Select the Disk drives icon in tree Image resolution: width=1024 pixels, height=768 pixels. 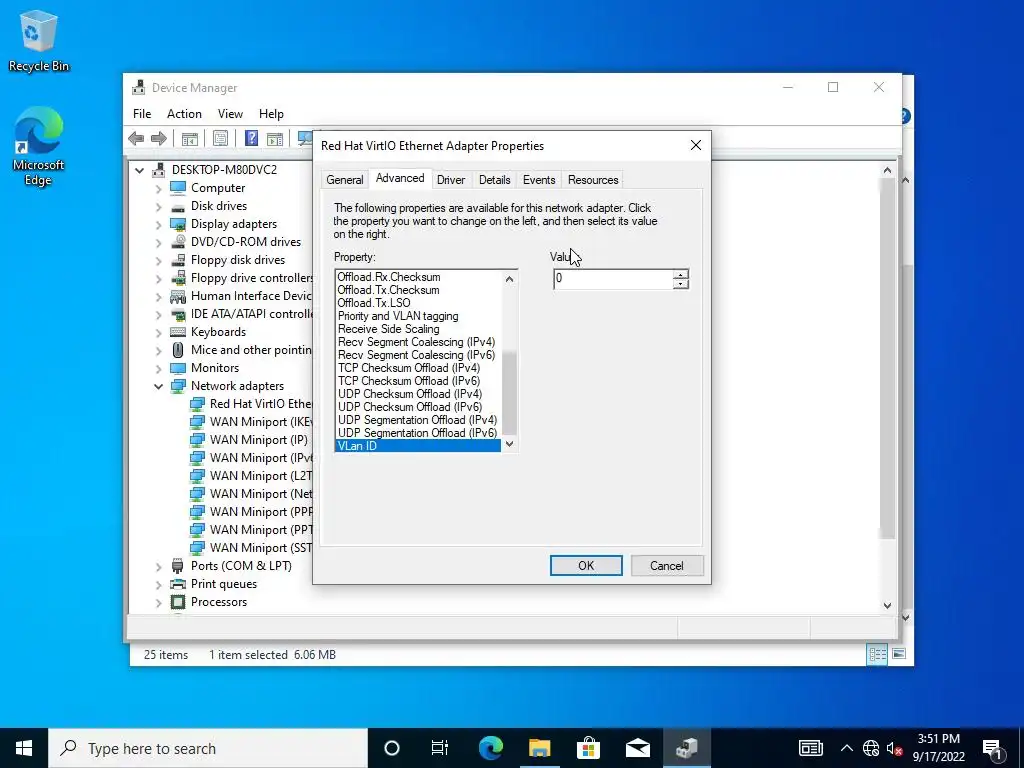pos(178,206)
